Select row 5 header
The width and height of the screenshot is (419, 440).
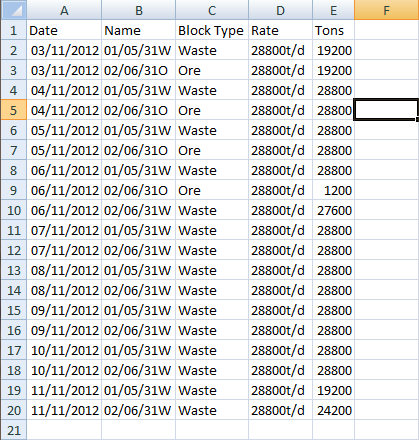(x=14, y=110)
